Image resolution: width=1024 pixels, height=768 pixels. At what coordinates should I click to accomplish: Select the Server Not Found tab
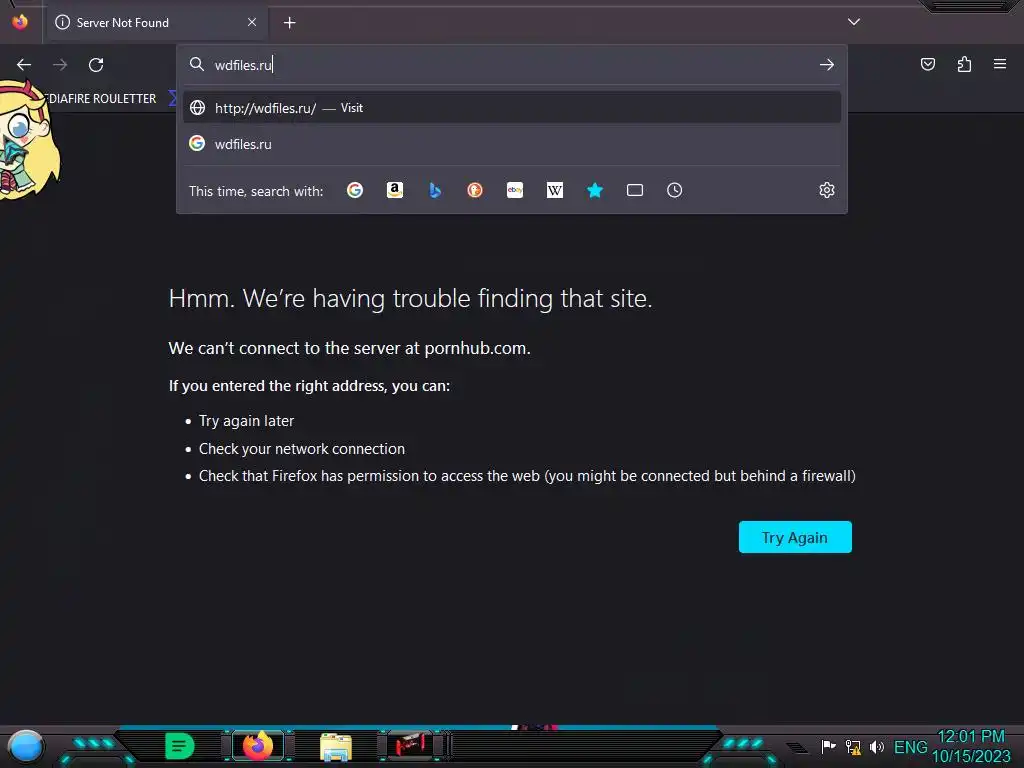[157, 23]
